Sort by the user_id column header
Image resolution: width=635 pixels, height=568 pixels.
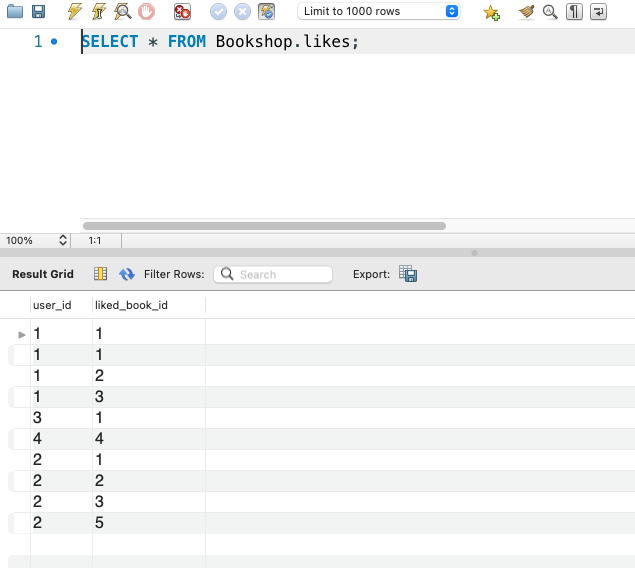tap(62, 305)
